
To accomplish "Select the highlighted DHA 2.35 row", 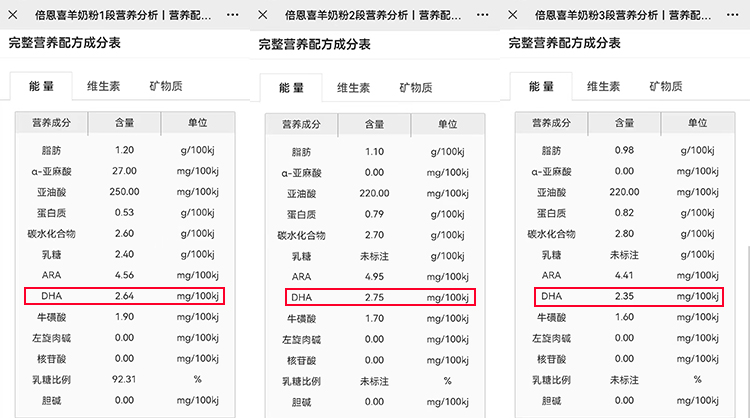I will (x=624, y=296).
